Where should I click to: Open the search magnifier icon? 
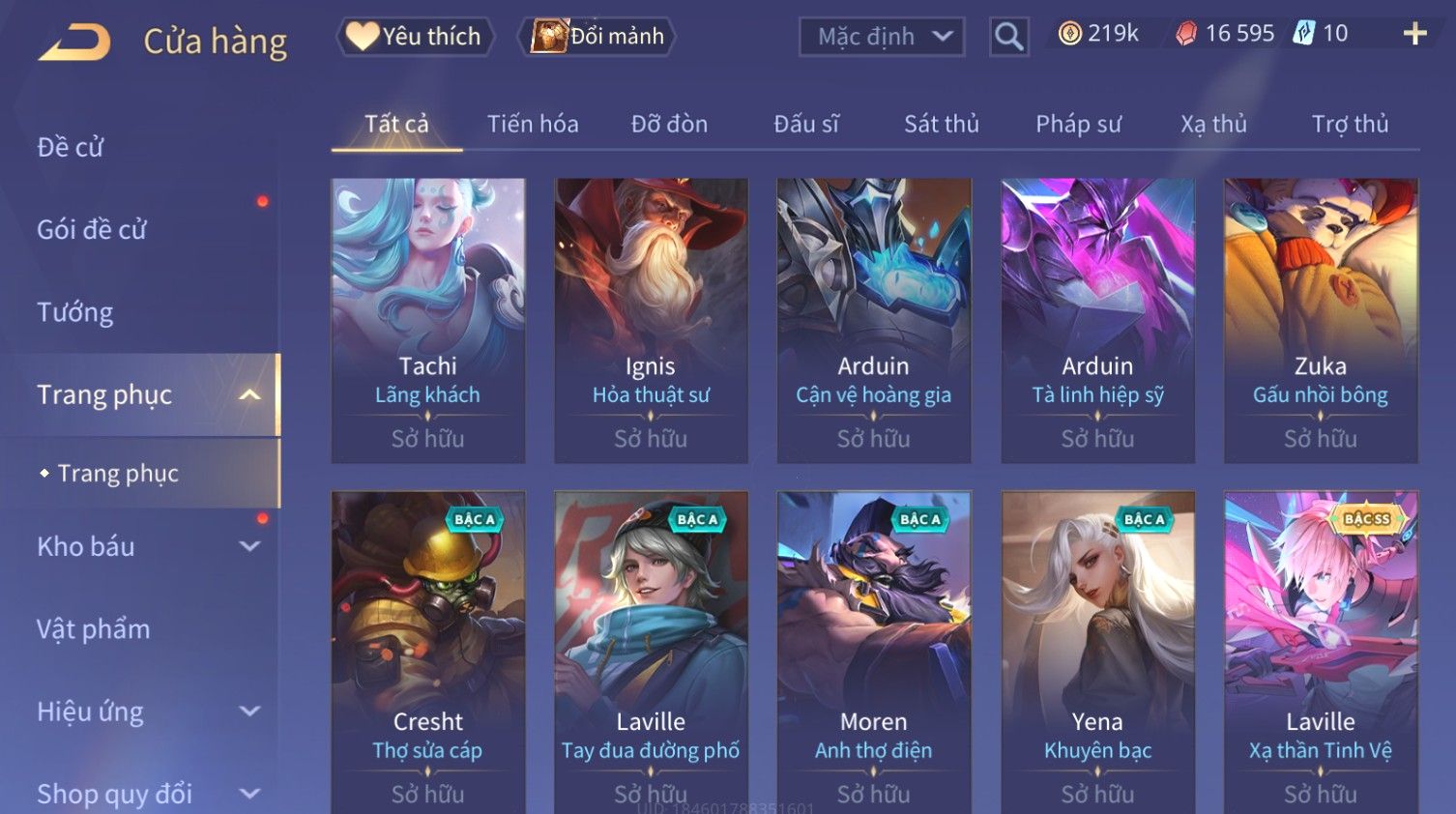pos(1008,37)
